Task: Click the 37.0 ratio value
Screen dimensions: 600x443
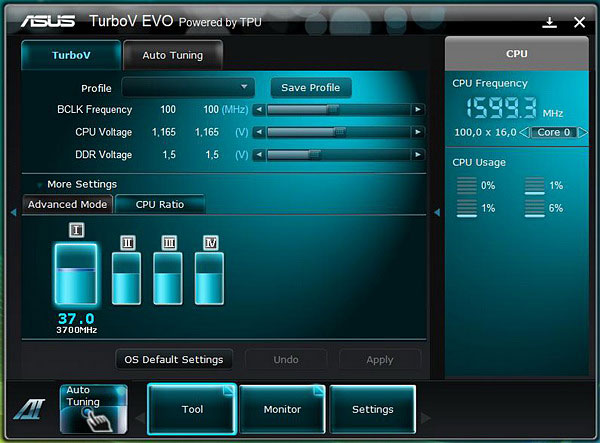Action: coord(76,318)
